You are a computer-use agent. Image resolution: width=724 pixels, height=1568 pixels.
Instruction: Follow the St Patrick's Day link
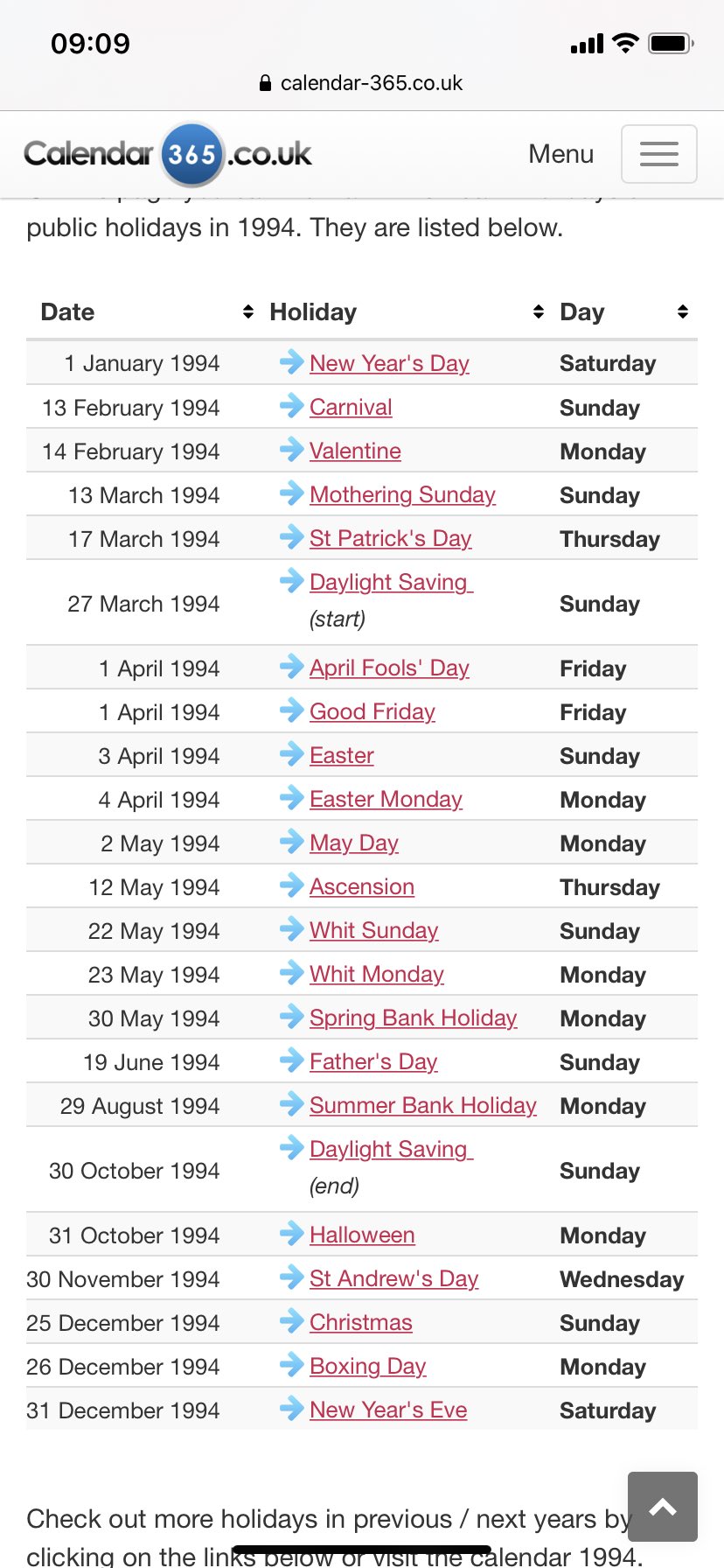coord(391,538)
